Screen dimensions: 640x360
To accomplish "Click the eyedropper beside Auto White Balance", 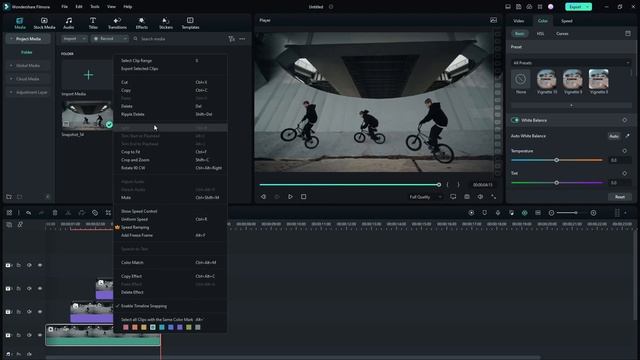I will (627, 136).
